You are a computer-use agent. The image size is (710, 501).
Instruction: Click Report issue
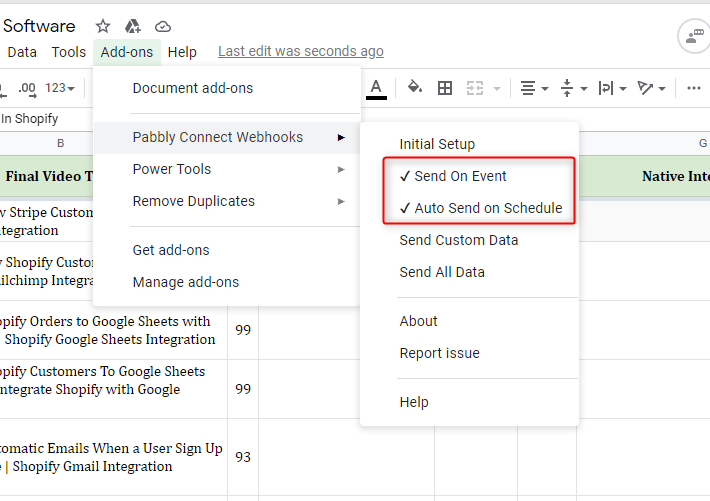[x=470, y=353]
